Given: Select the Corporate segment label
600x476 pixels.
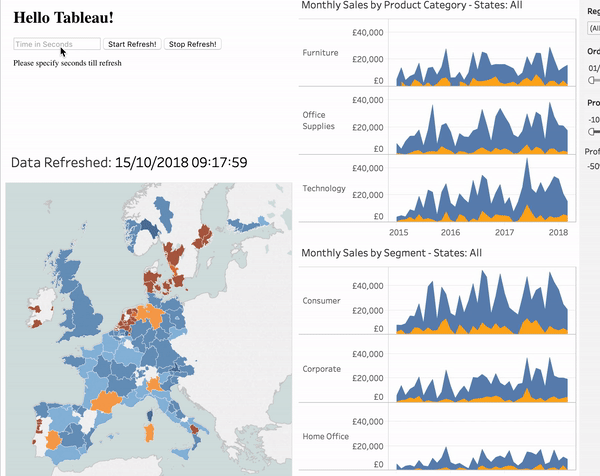Looking at the screenshot, I should pyautogui.click(x=321, y=369).
